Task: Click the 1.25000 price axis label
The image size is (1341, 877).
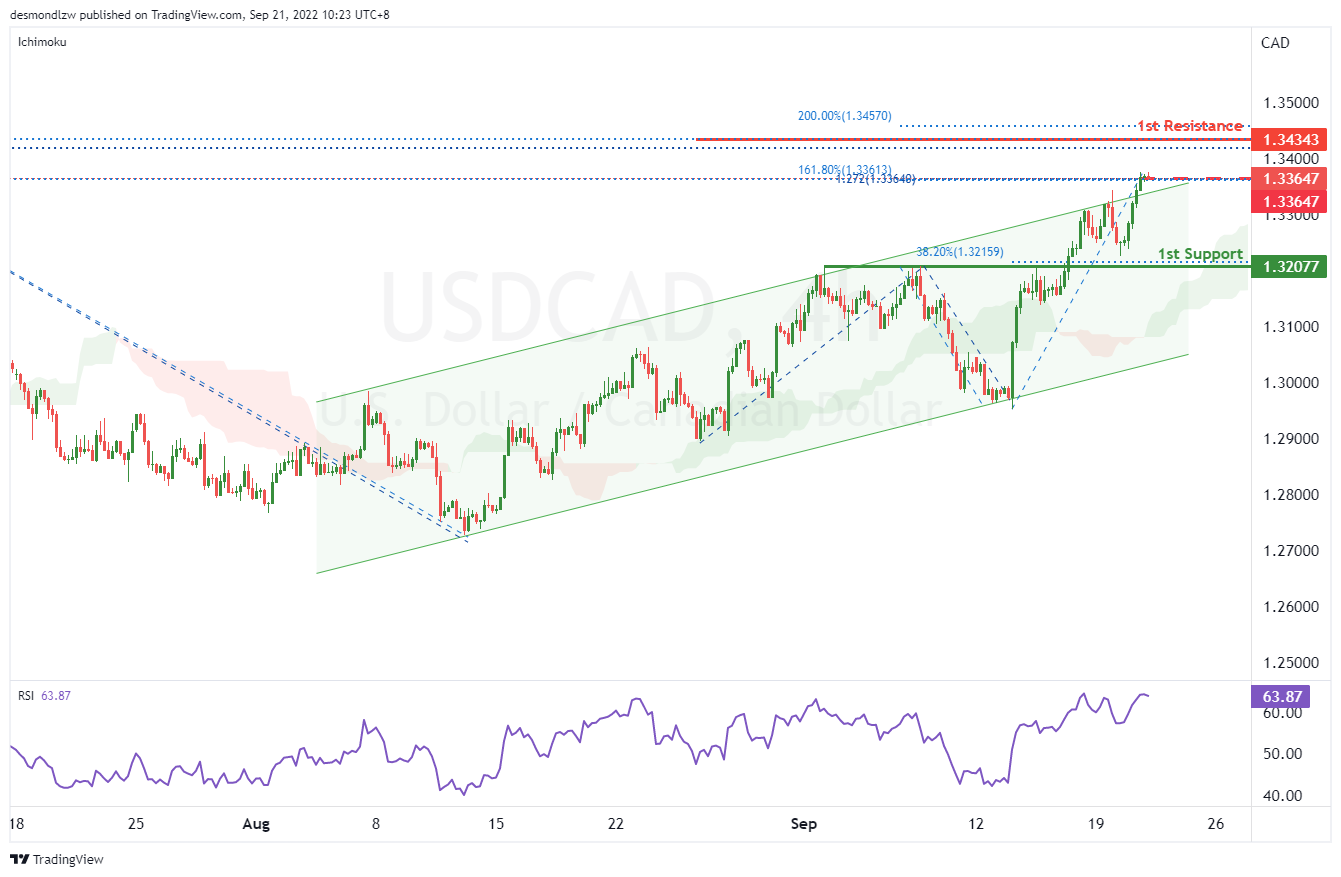Action: (x=1289, y=663)
